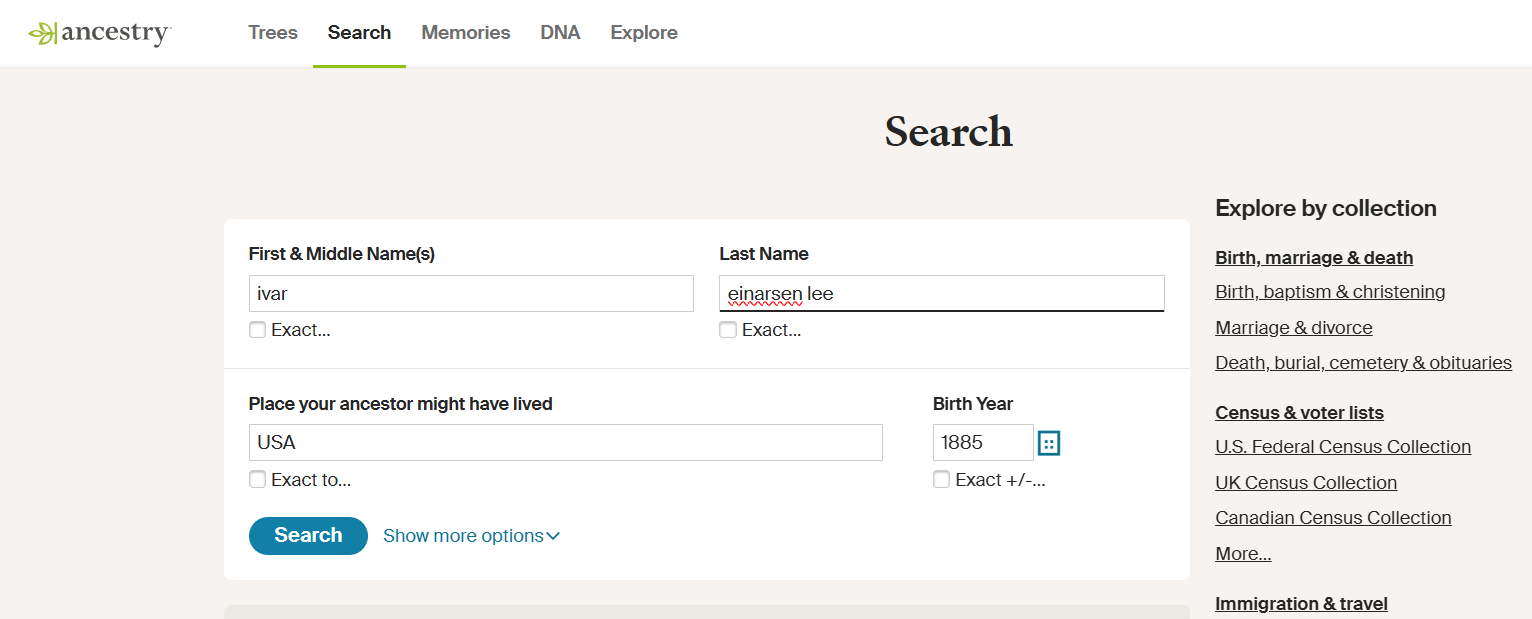Select the Birth Year input field
The height and width of the screenshot is (619, 1532).
tap(982, 441)
